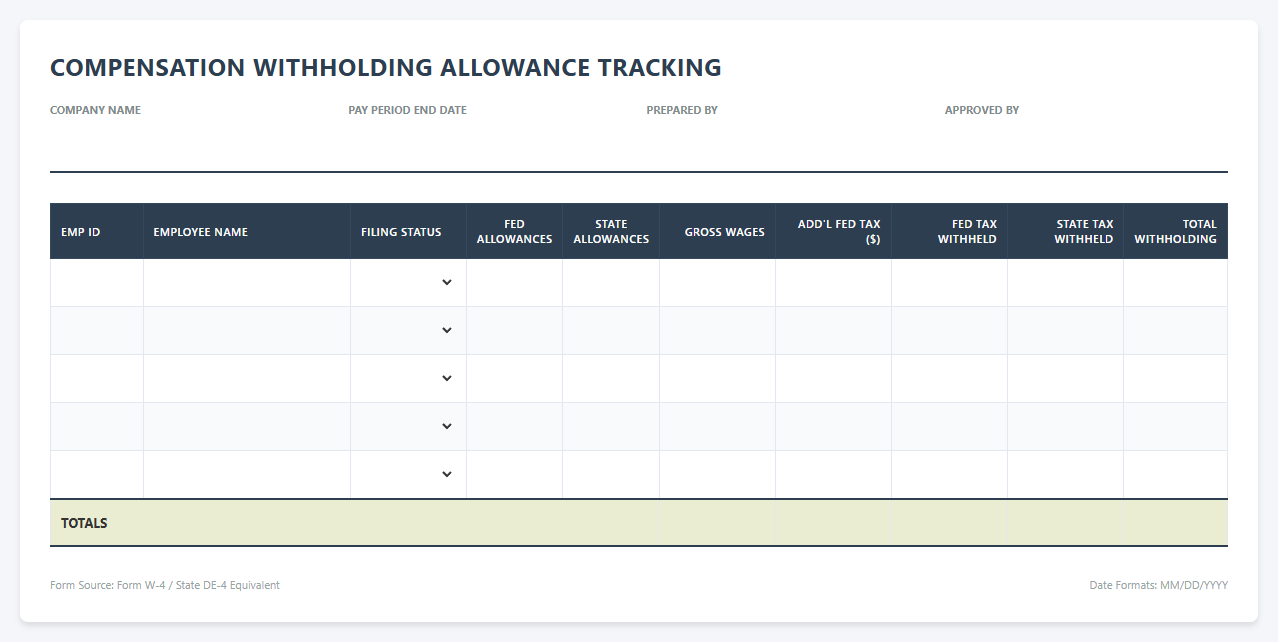Select Total Withholding cell in first row
Viewport: 1278px width, 642px height.
pos(1175,283)
